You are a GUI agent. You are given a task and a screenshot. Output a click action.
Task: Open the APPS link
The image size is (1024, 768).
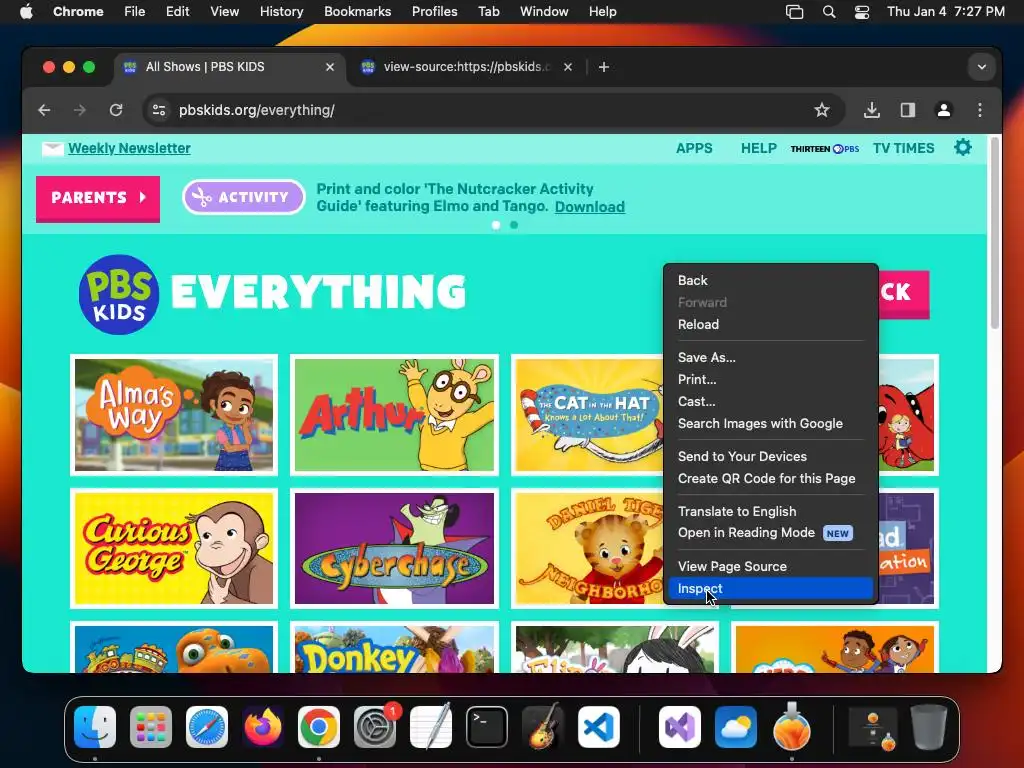[694, 148]
